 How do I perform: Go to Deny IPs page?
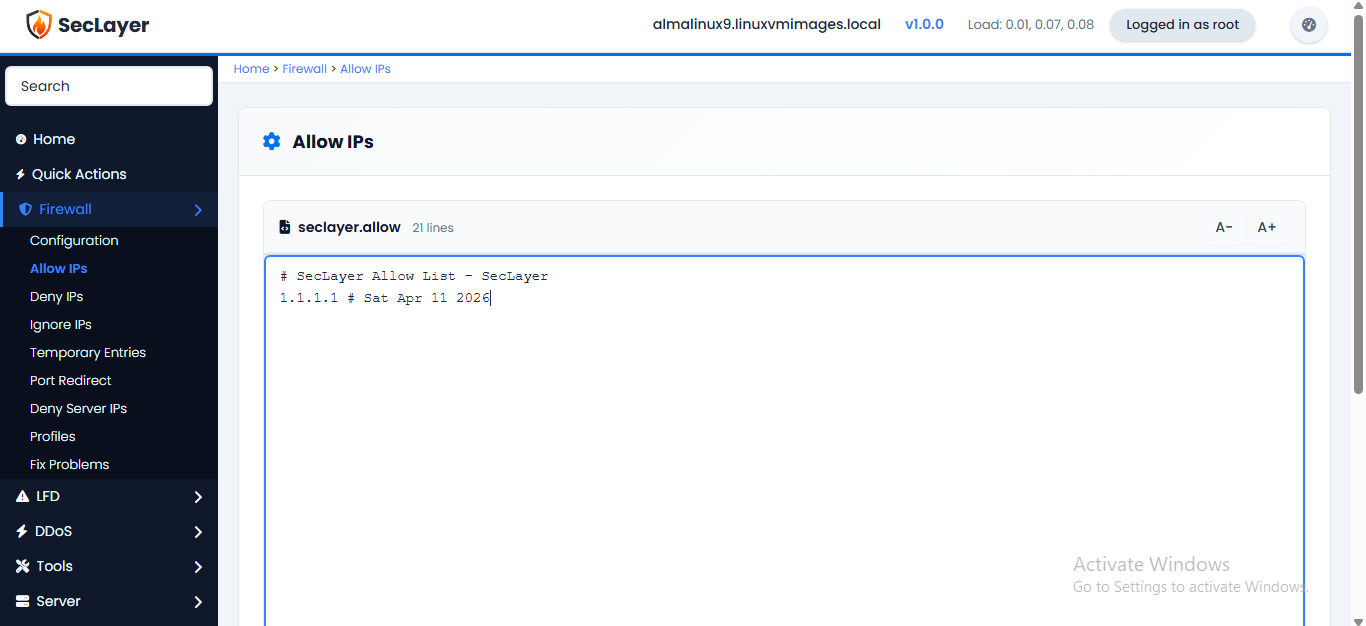pyautogui.click(x=57, y=296)
